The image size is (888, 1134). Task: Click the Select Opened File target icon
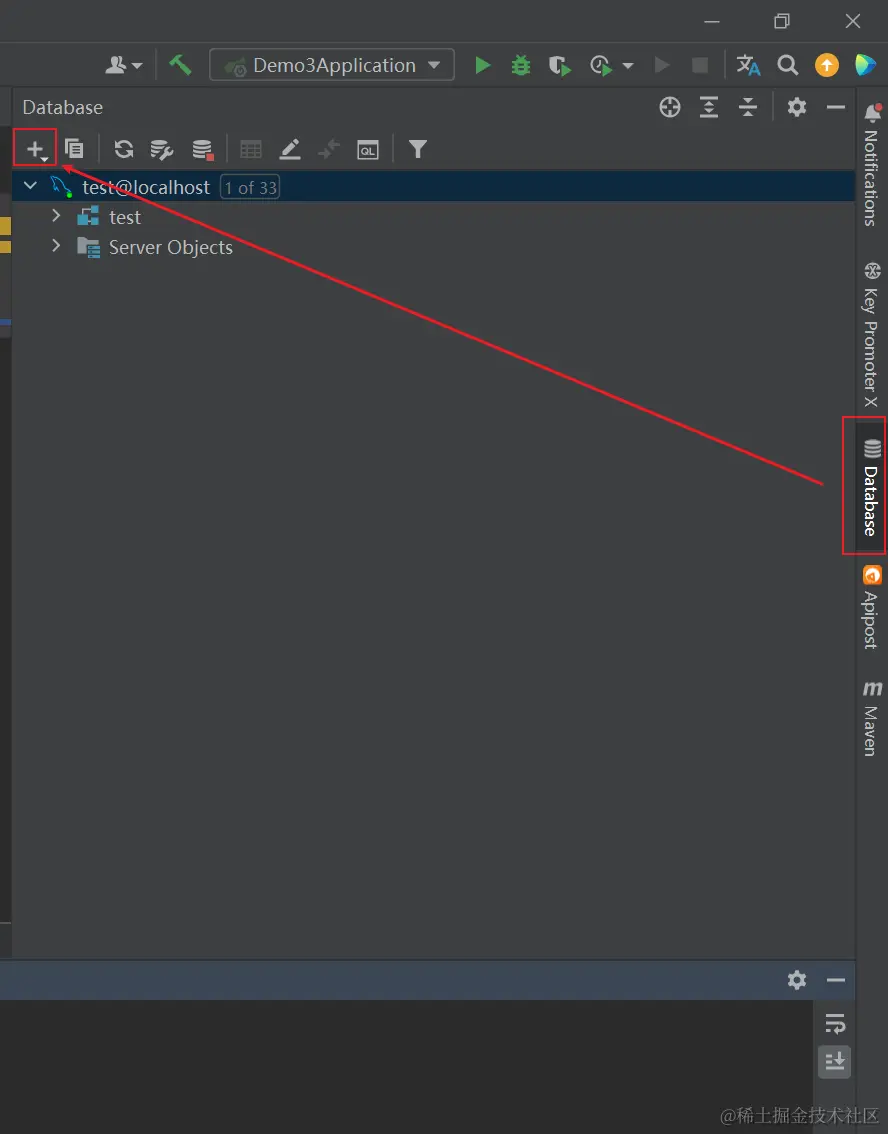tap(670, 107)
